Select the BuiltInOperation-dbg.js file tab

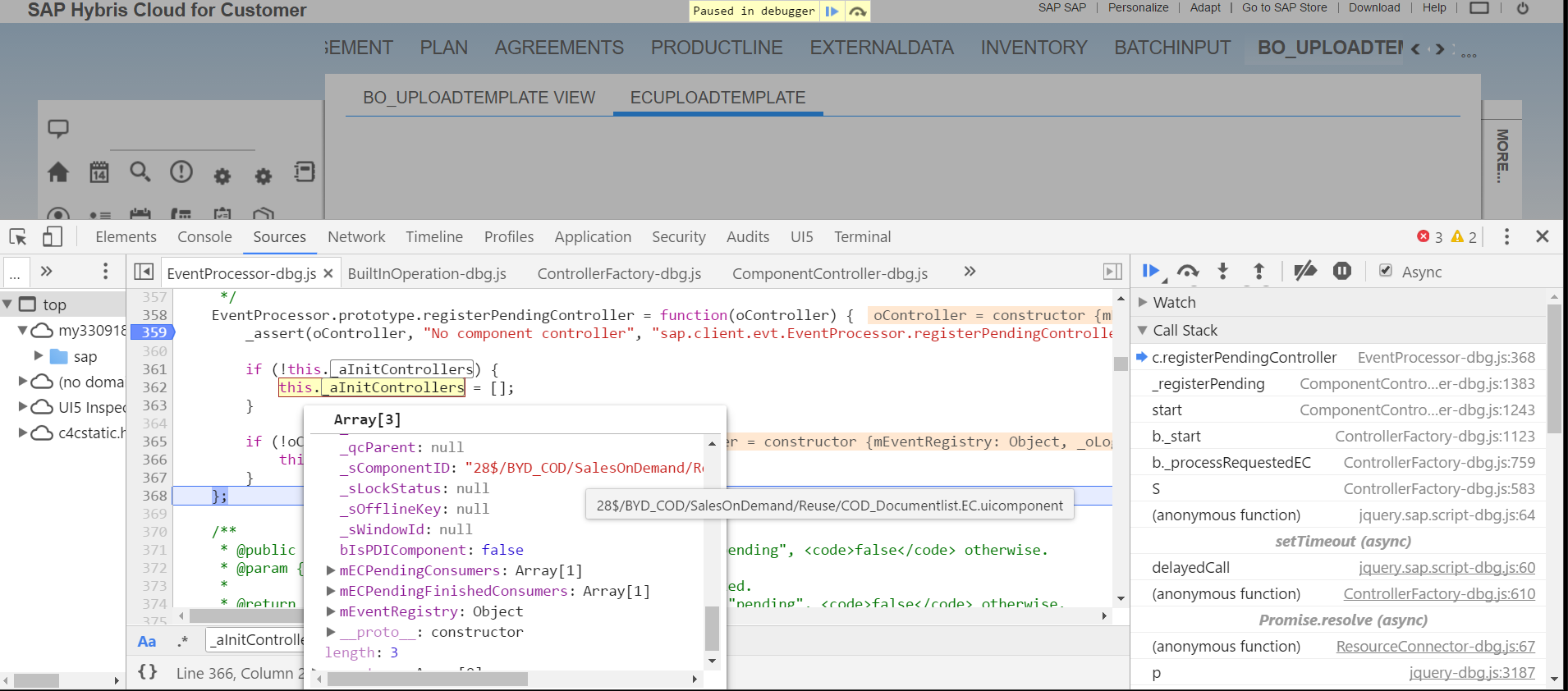coord(427,273)
